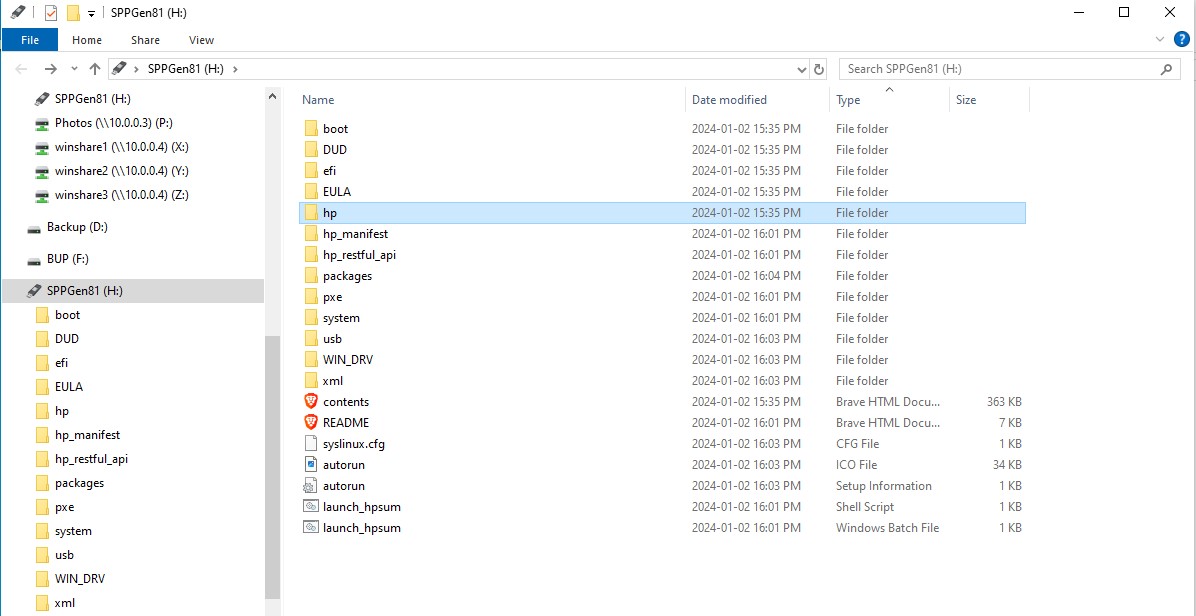Expand the ribbon with the chevron
This screenshot has height=616, width=1196.
1160,39
